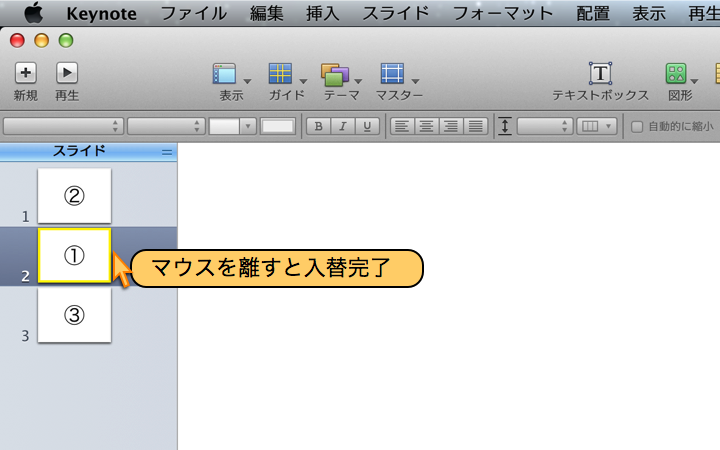Expand the ガイド toolbar dropdown arrow

pos(303,81)
